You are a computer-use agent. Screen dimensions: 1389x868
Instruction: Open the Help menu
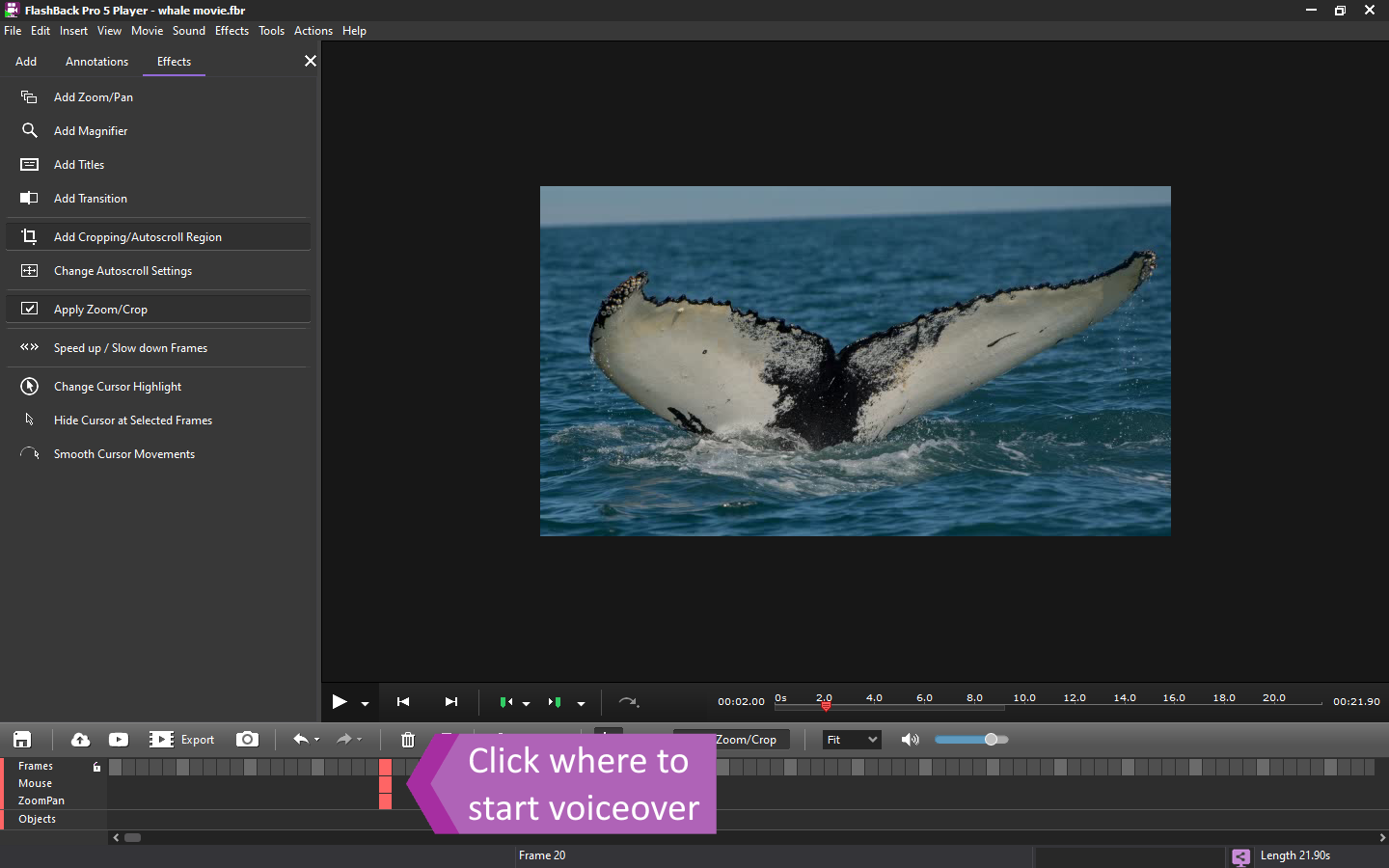click(354, 31)
